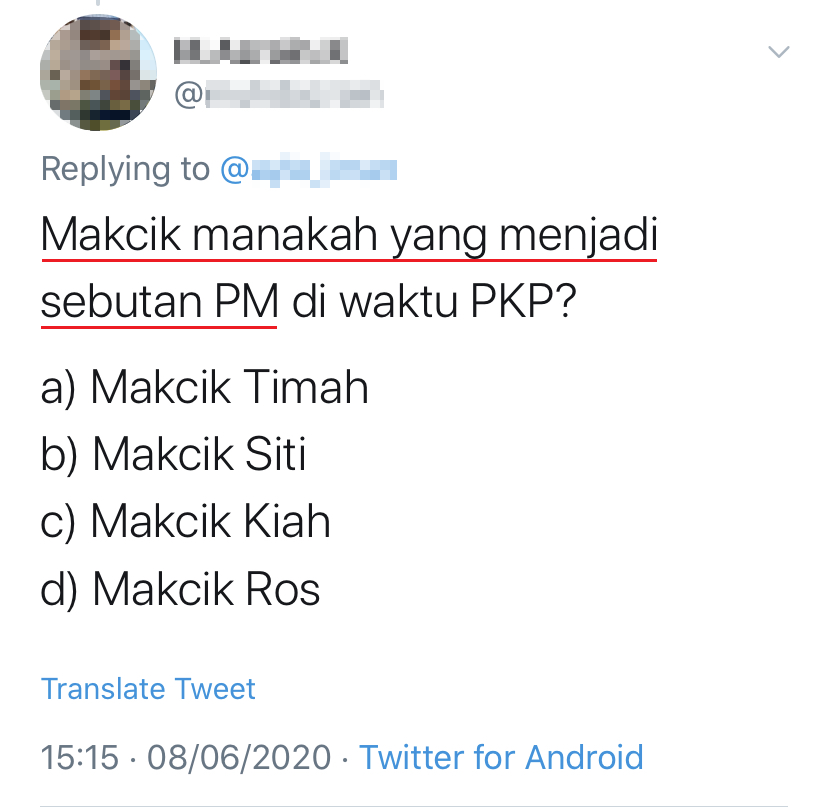Viewport: 828px width, 810px height.
Task: Select answer option 'b) Makcik Siti'
Action: (x=174, y=455)
